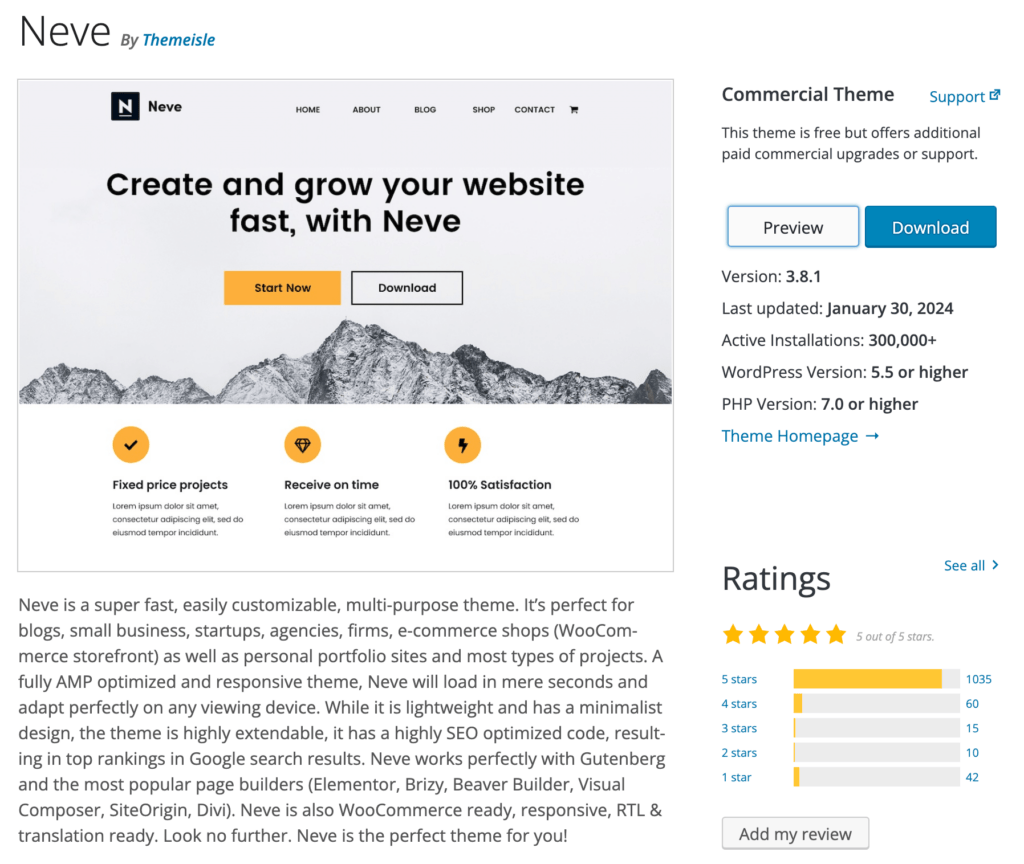Image resolution: width=1024 pixels, height=864 pixels.
Task: View reviews via the 5 stars link
Action: tap(739, 679)
